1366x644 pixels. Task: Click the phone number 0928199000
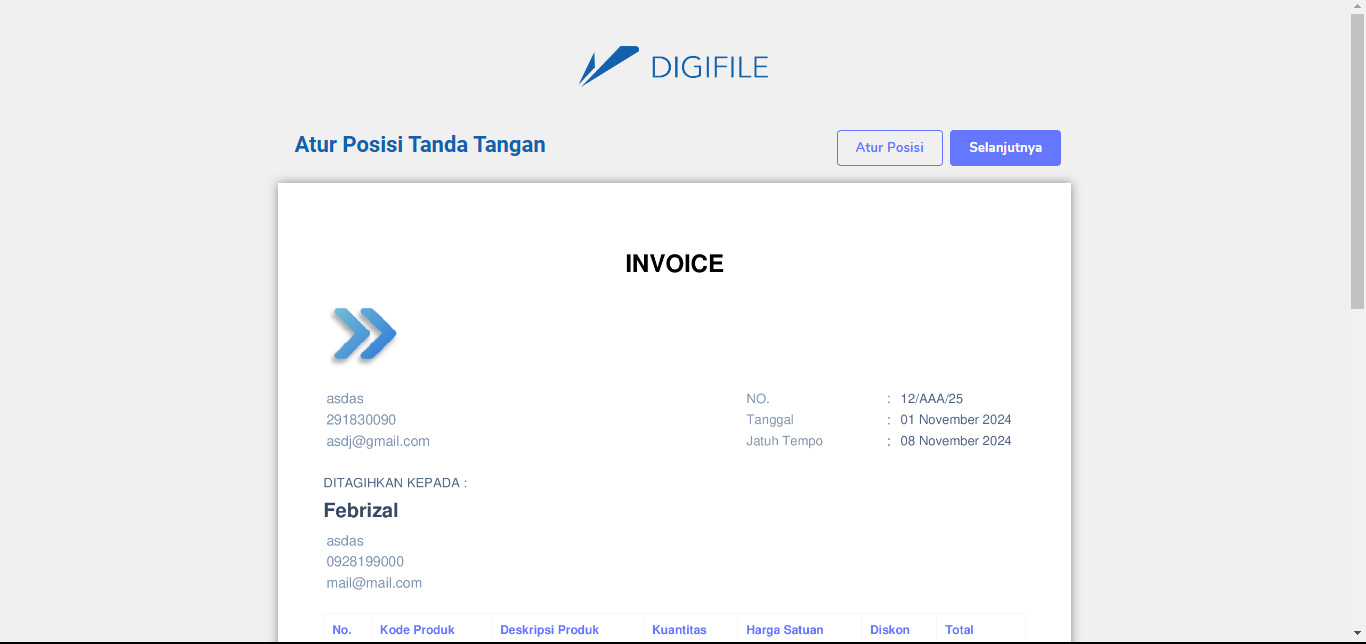point(365,562)
